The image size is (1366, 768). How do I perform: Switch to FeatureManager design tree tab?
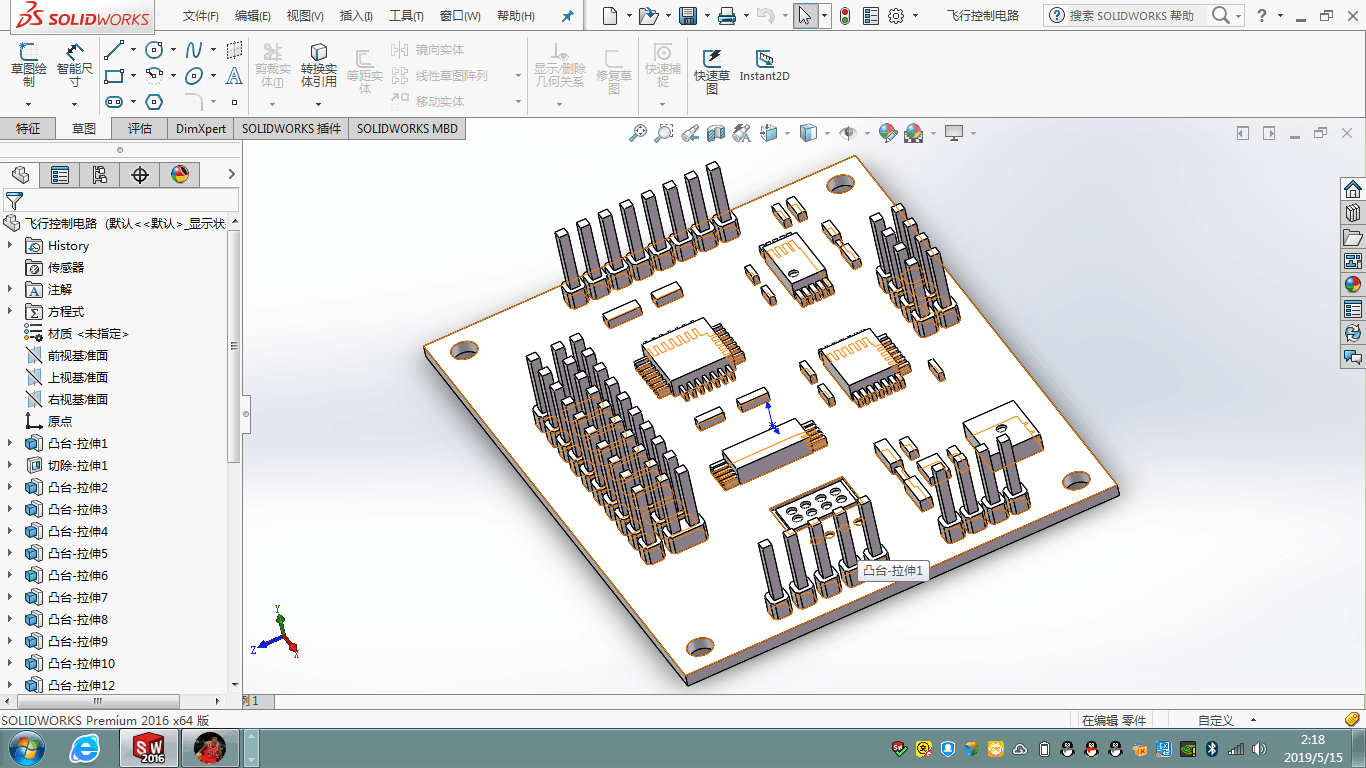click(20, 175)
